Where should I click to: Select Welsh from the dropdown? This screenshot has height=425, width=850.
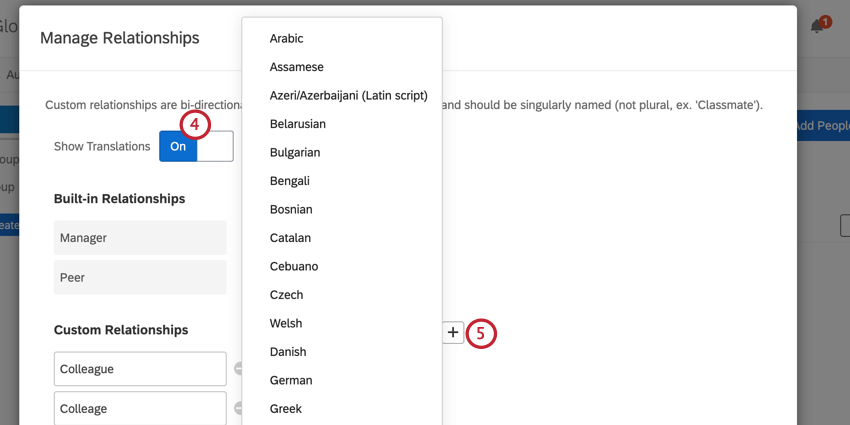tap(286, 323)
